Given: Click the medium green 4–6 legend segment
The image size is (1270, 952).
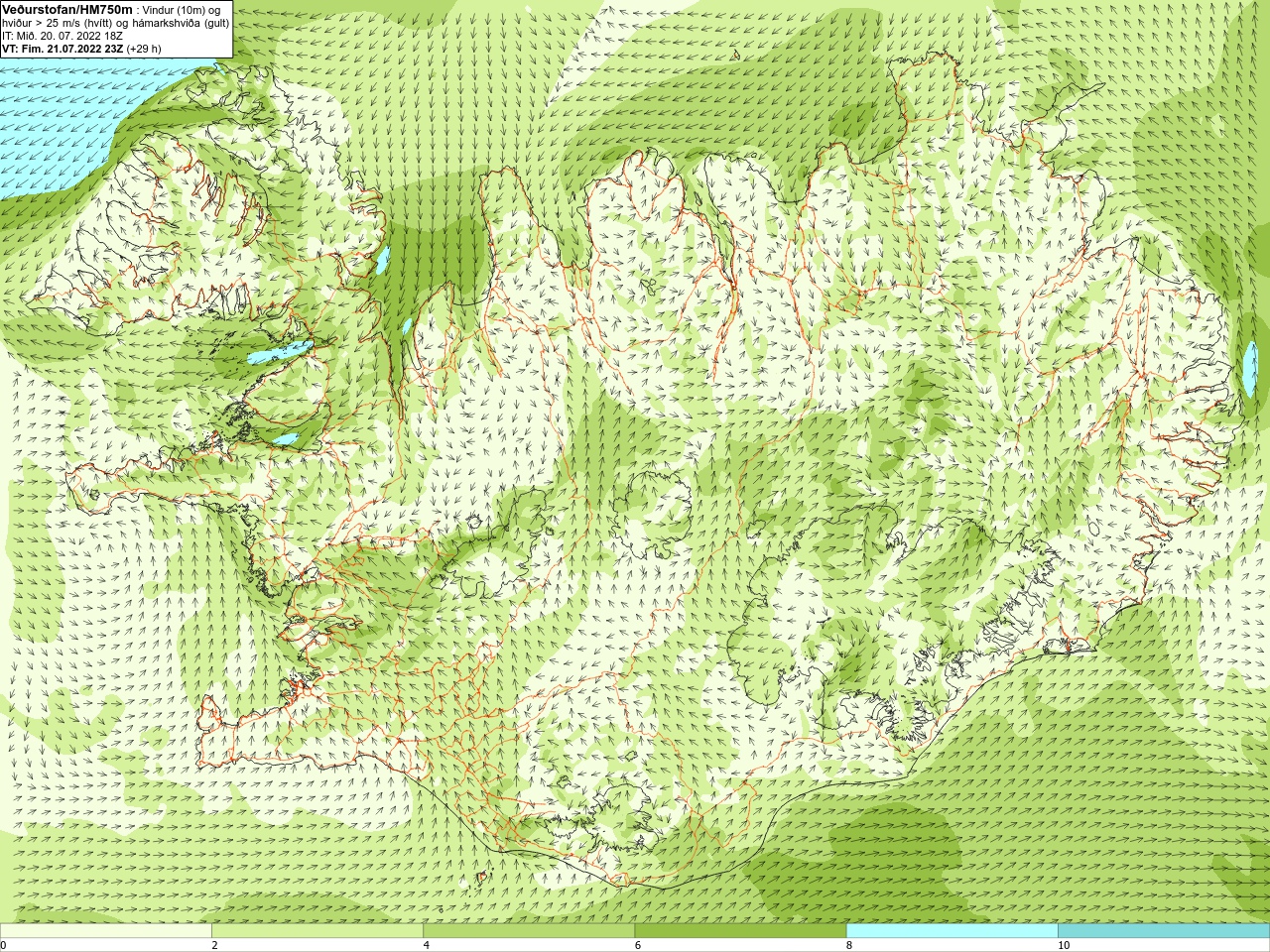Looking at the screenshot, I should [x=529, y=931].
